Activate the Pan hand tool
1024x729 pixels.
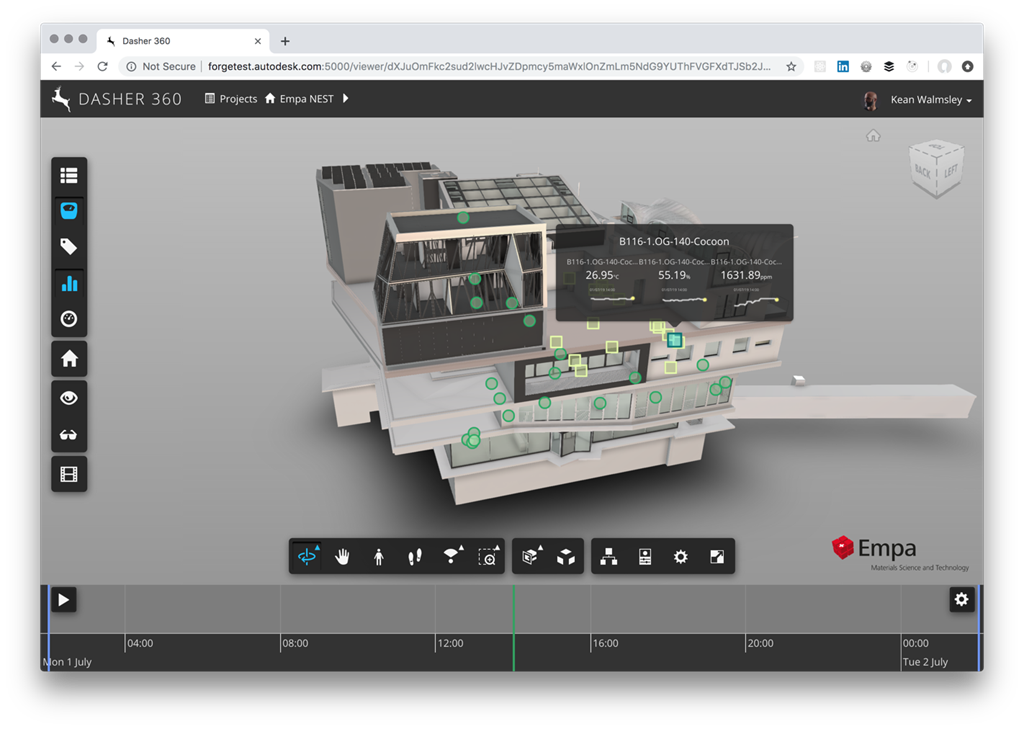tap(342, 557)
